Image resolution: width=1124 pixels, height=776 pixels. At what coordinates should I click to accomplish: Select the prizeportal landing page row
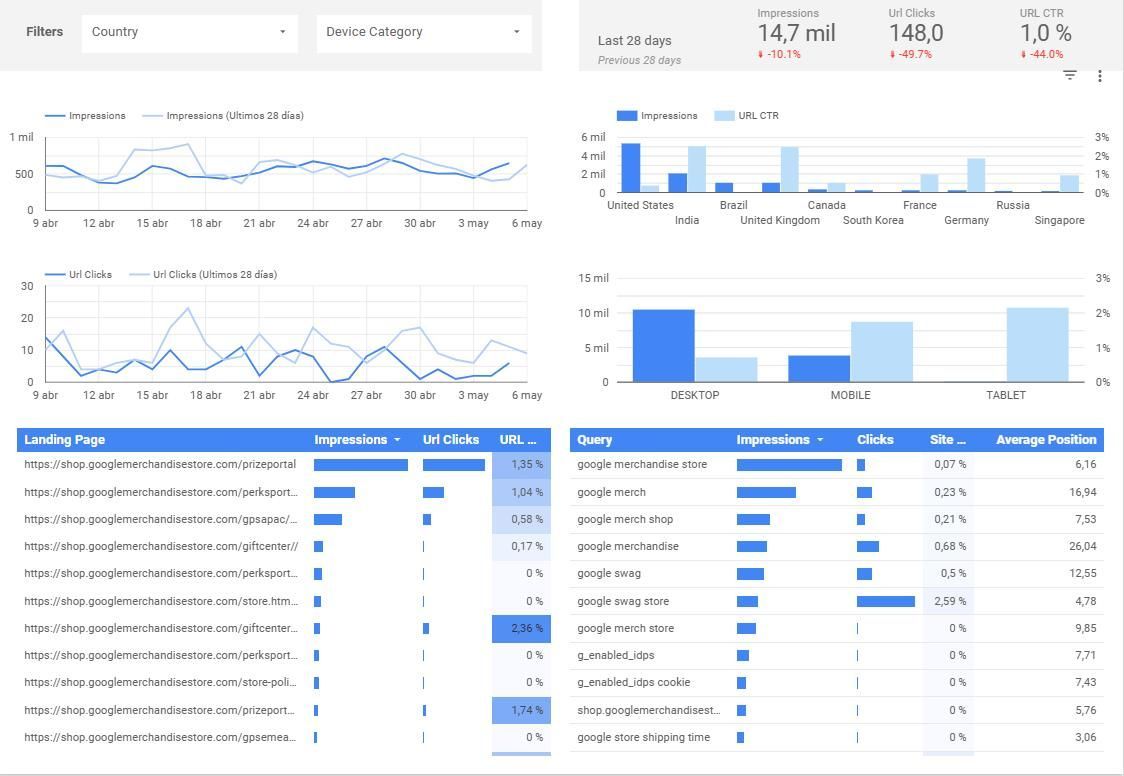284,464
